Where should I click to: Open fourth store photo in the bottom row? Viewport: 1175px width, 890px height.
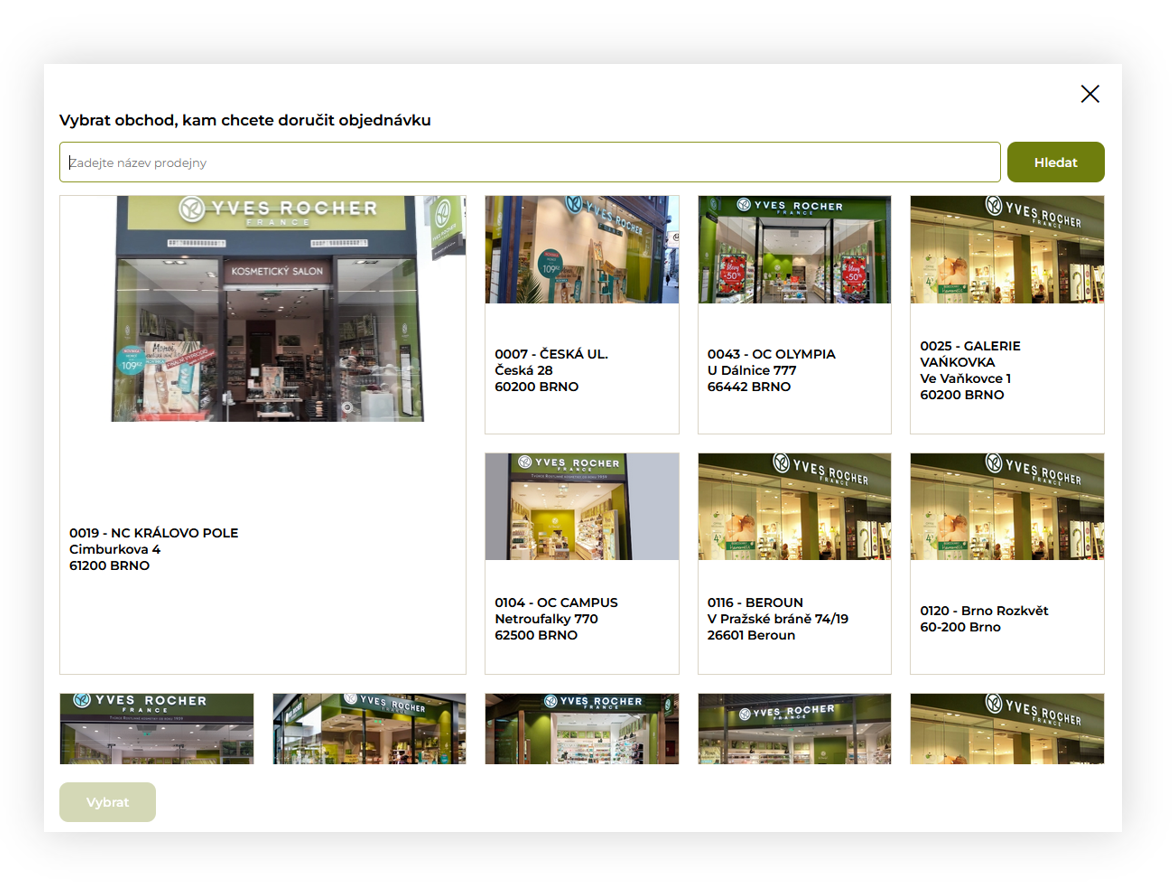pyautogui.click(x=794, y=729)
